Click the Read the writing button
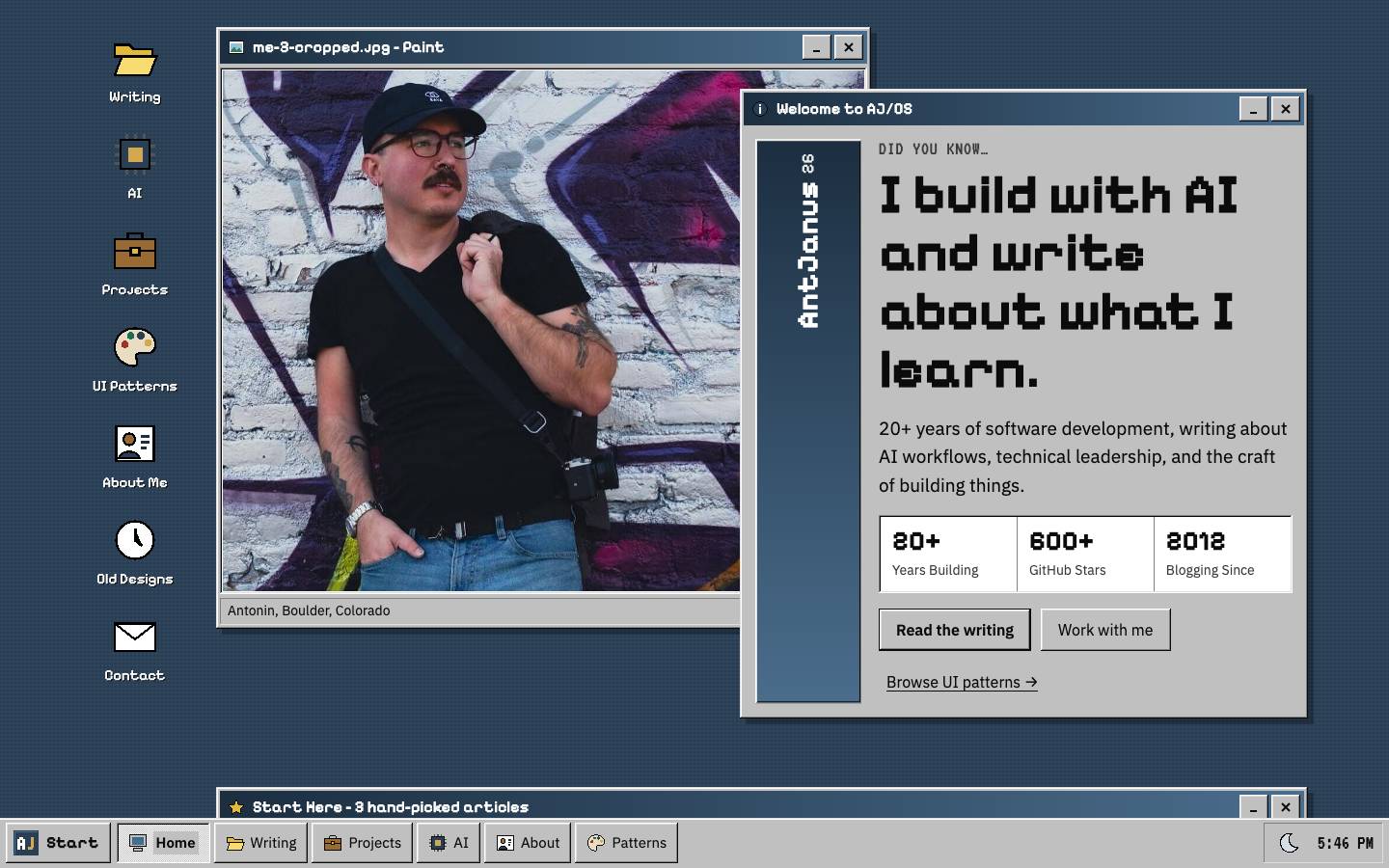Viewport: 1389px width, 868px height. pos(955,630)
